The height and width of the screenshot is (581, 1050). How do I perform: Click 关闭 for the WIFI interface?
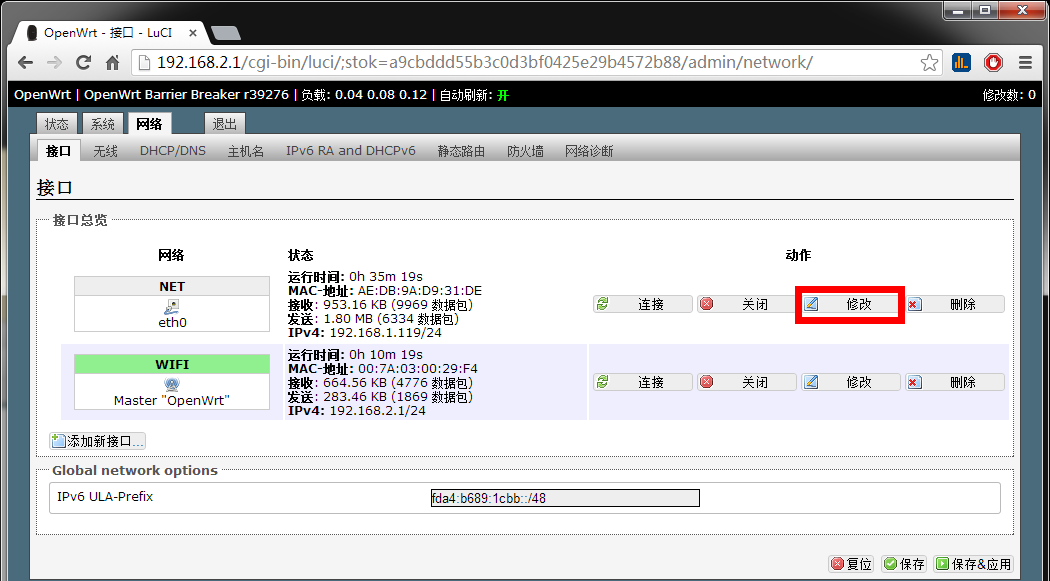(x=747, y=382)
